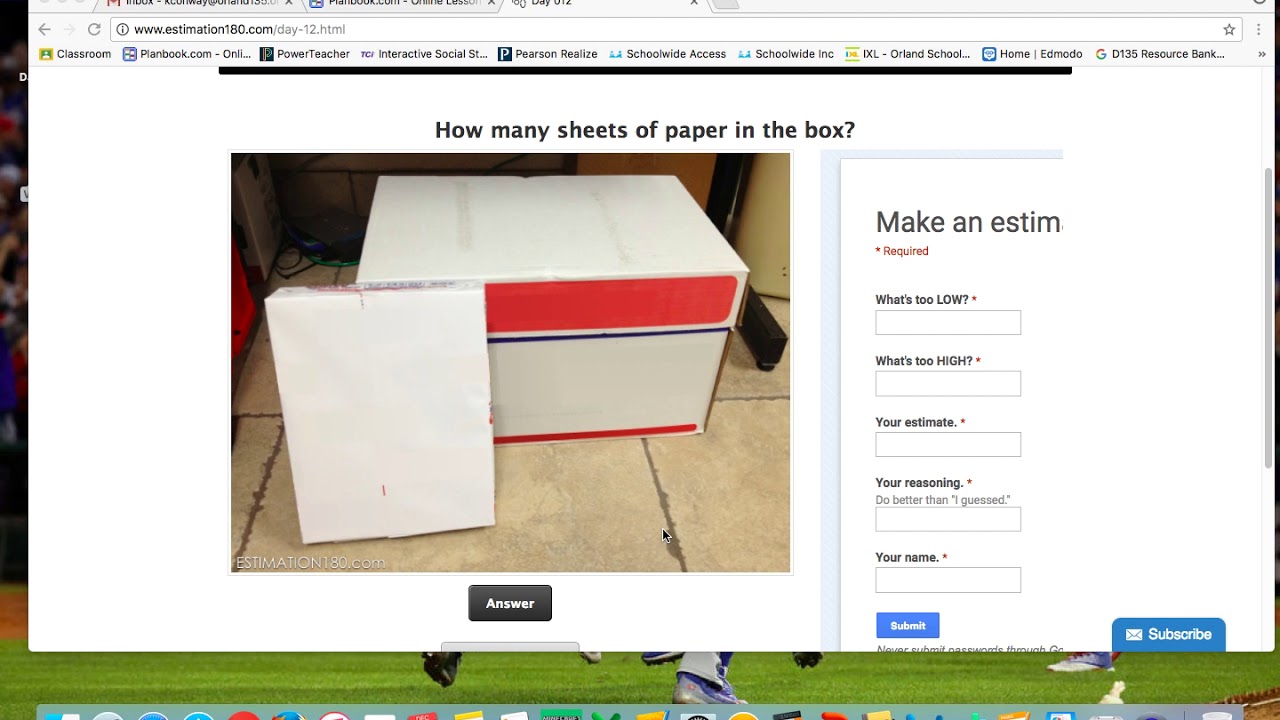Screen dimensions: 1280x720
Task: Click the hint Do better than "I guessed."
Action: coord(943,500)
